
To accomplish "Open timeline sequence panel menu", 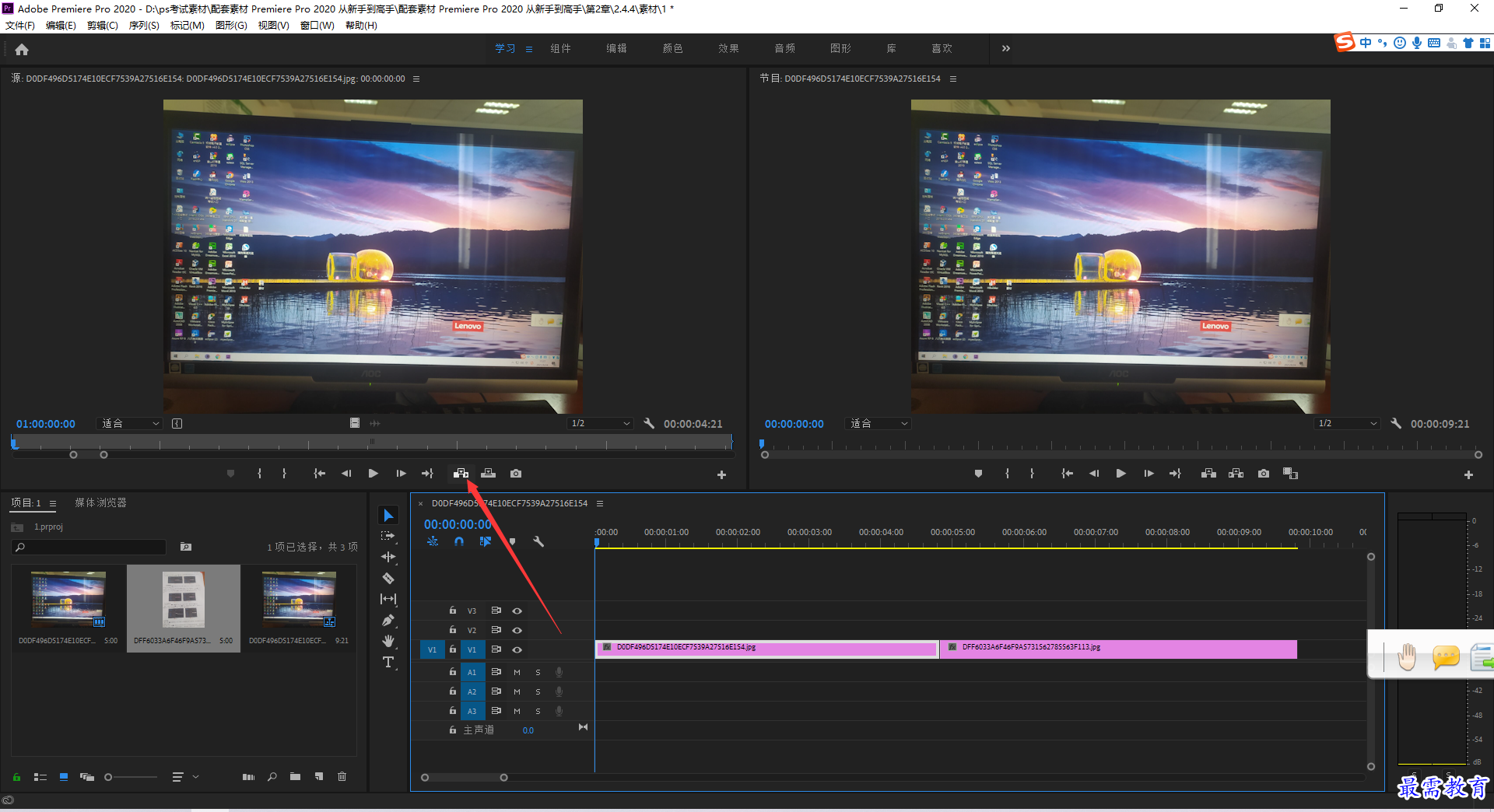I will point(600,503).
